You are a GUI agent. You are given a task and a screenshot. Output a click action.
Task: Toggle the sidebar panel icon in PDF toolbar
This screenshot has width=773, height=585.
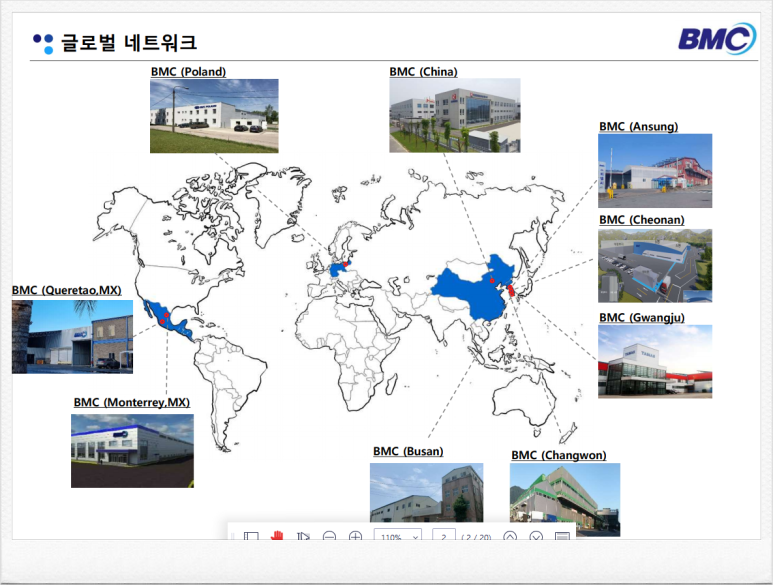pyautogui.click(x=251, y=536)
